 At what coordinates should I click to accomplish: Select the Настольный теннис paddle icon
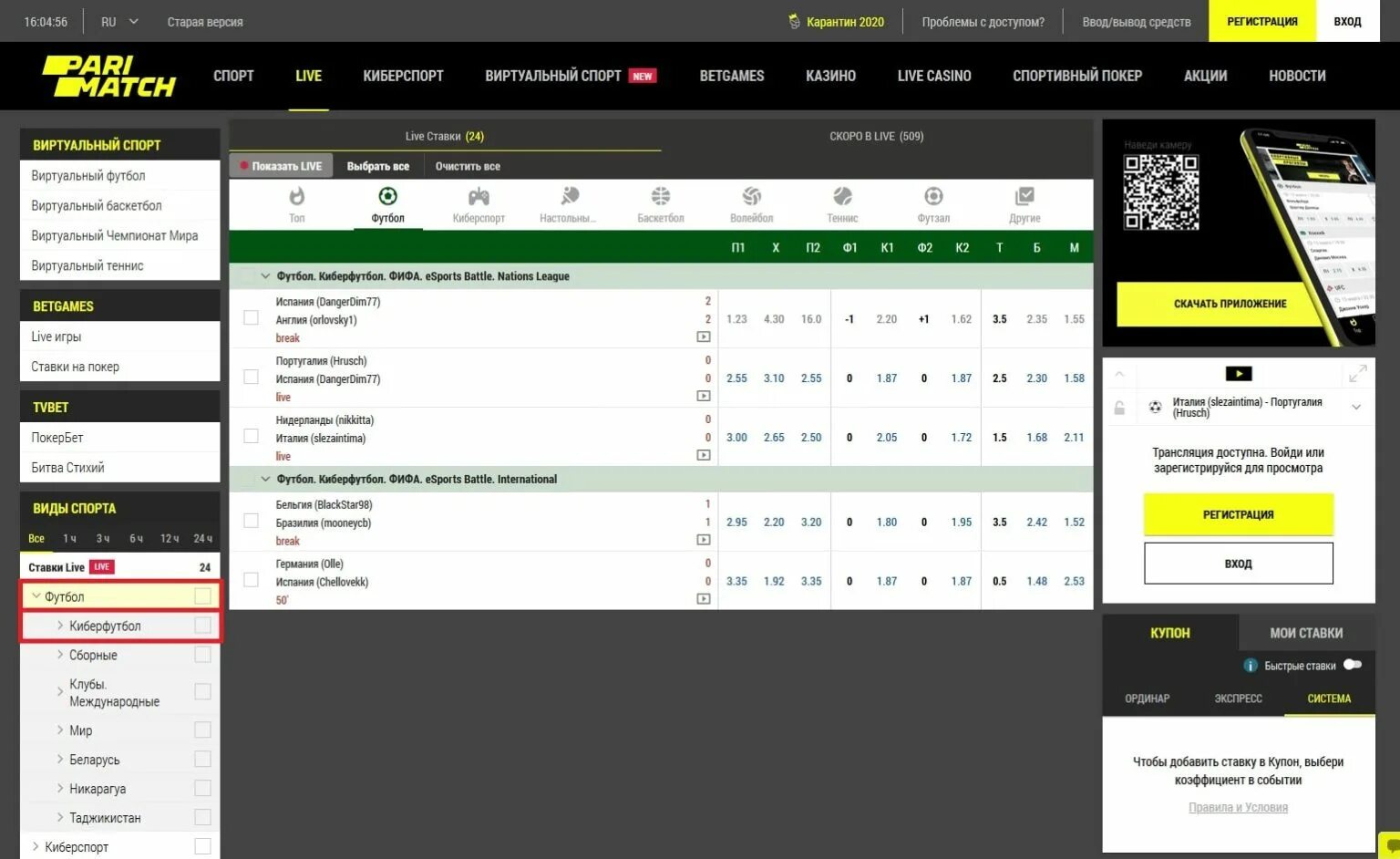570,196
